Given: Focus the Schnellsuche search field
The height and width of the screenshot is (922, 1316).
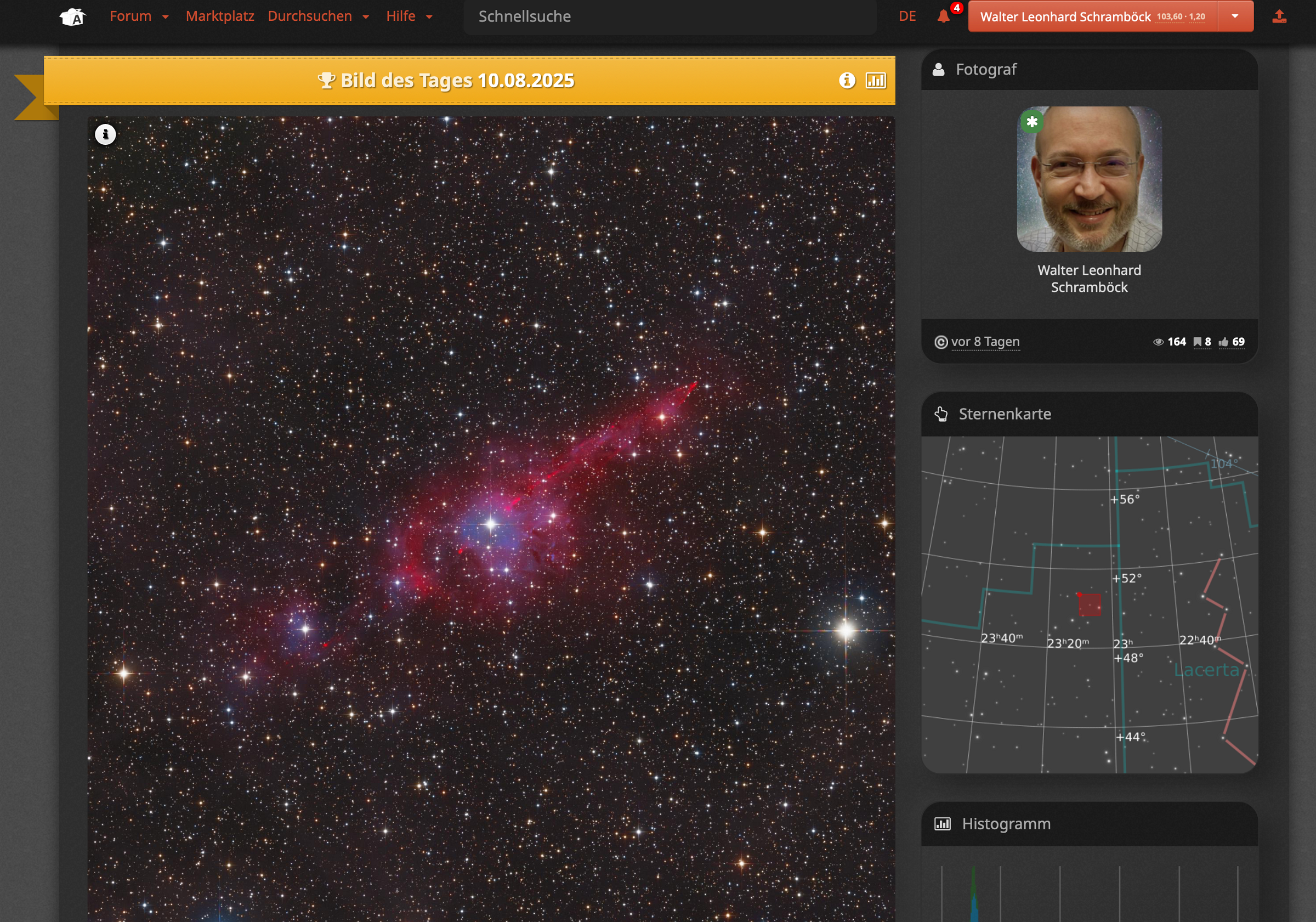Looking at the screenshot, I should pyautogui.click(x=669, y=16).
